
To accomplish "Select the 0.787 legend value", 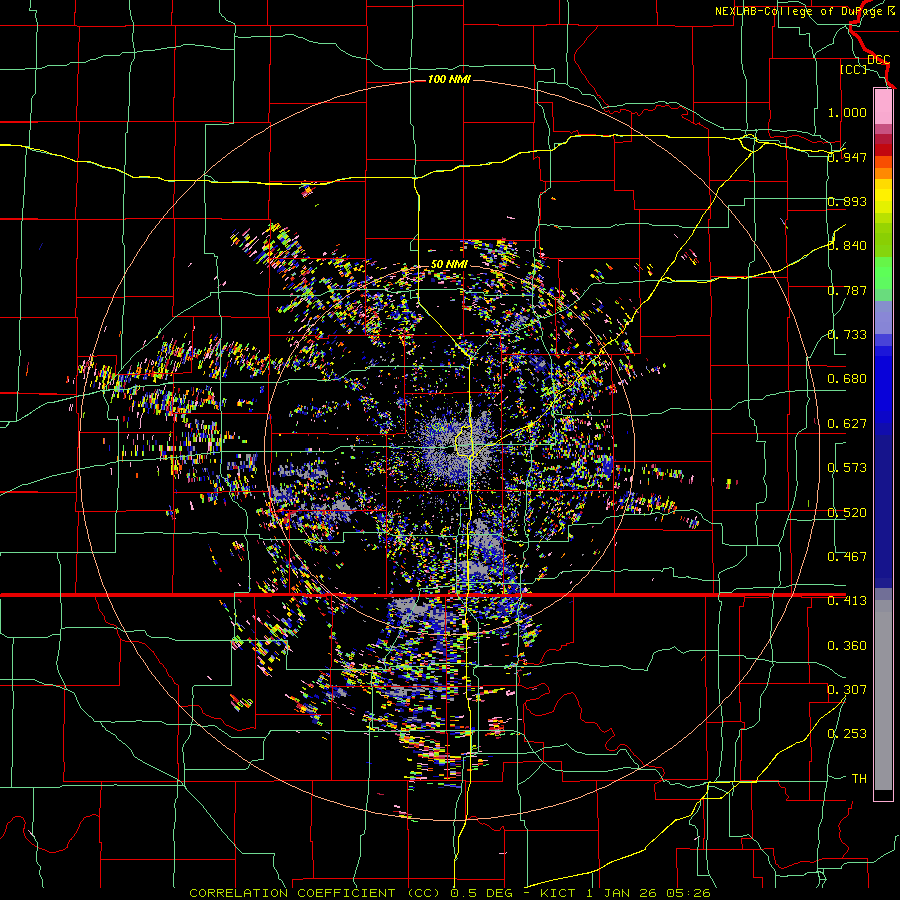I will 847,290.
